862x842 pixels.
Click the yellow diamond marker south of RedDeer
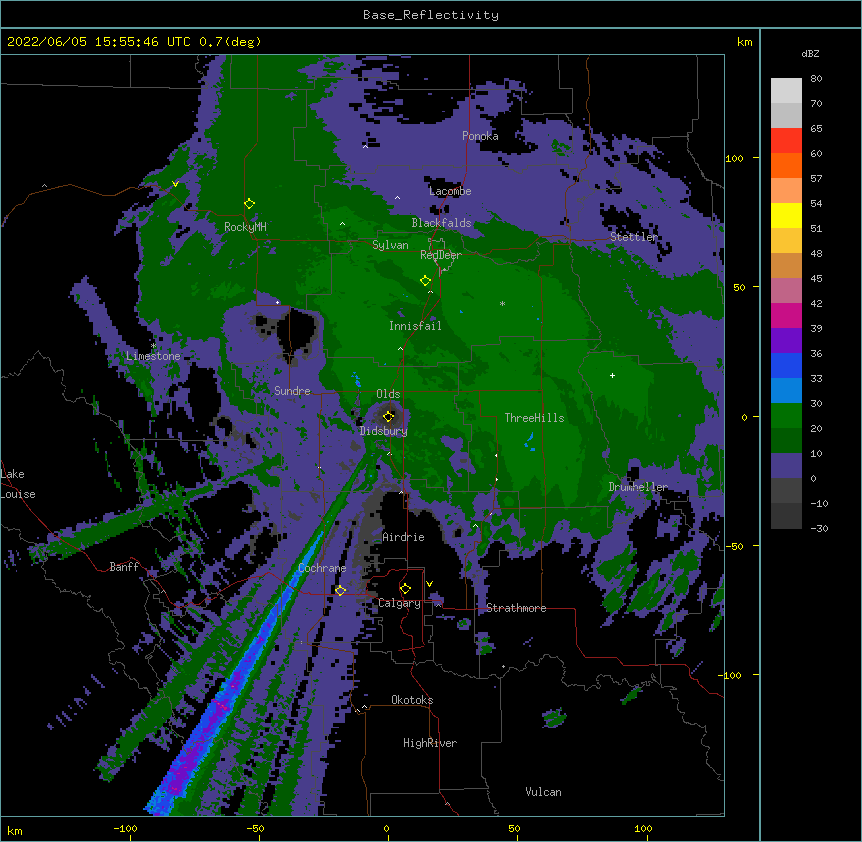pos(425,281)
